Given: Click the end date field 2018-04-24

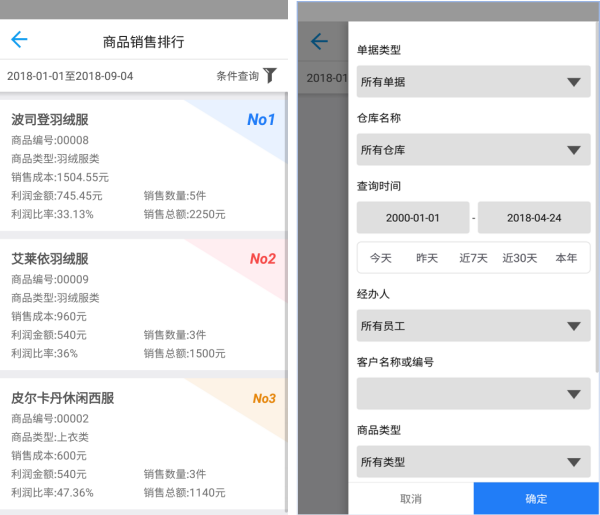Looking at the screenshot, I should point(534,218).
